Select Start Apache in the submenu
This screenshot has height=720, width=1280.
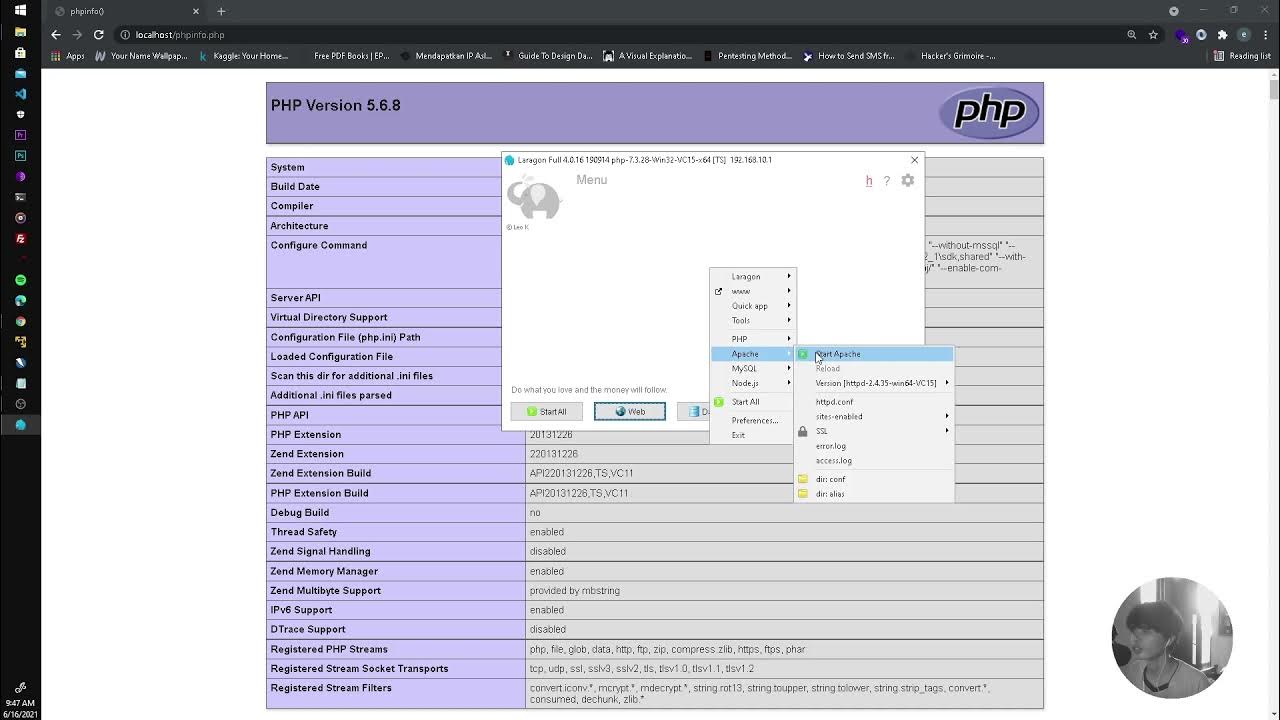click(x=874, y=354)
